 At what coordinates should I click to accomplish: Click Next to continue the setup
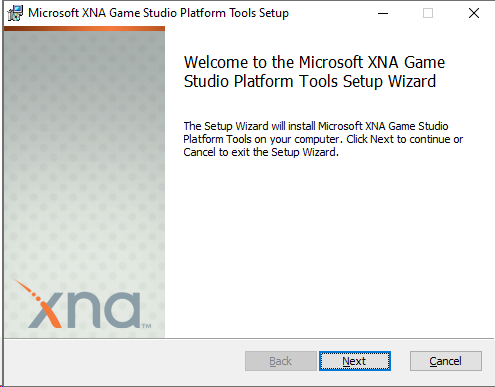[355, 361]
